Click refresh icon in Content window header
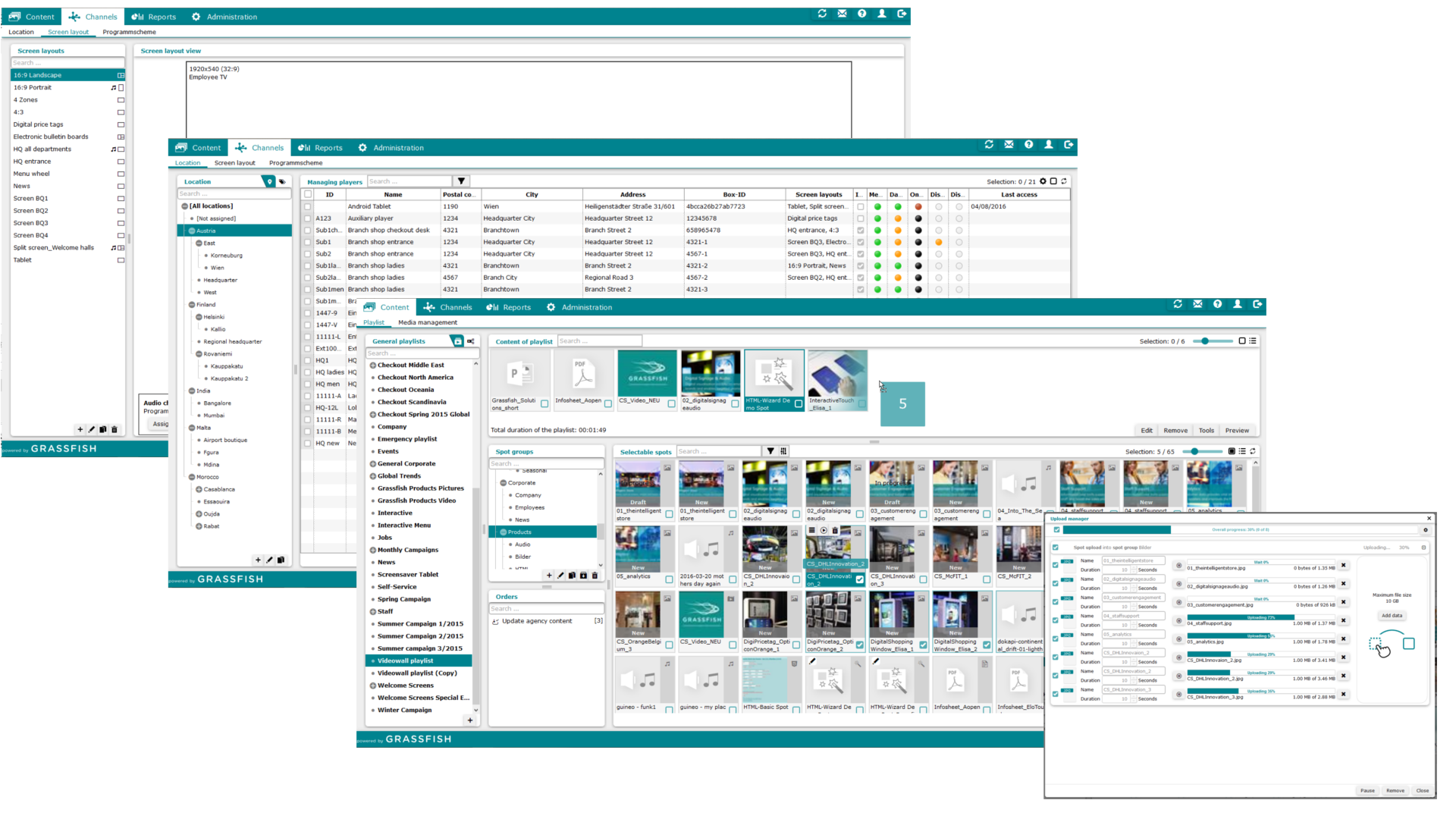 [x=1178, y=304]
